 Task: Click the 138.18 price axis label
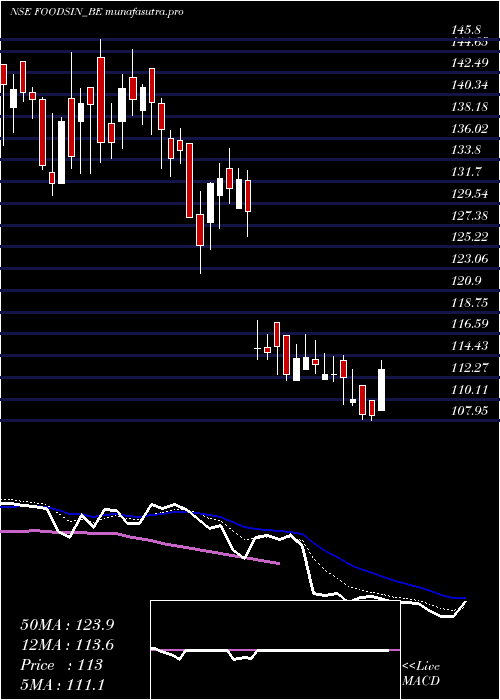click(x=470, y=107)
